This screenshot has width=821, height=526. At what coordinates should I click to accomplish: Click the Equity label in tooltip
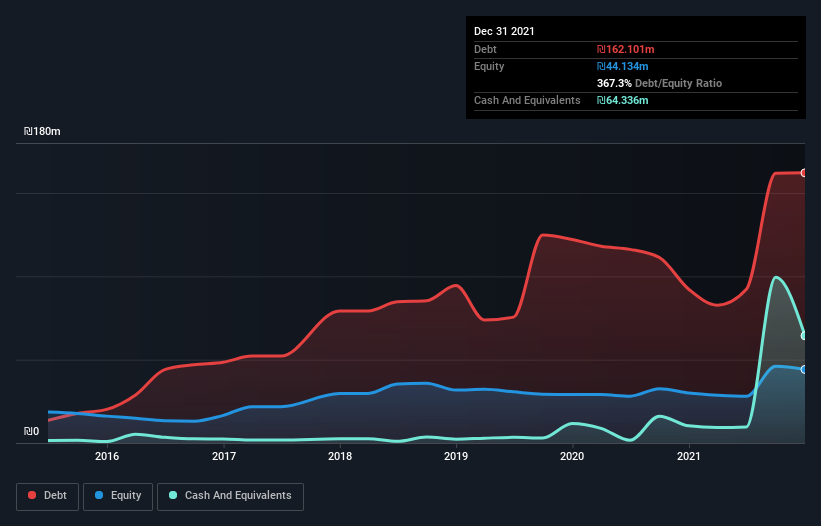click(489, 66)
